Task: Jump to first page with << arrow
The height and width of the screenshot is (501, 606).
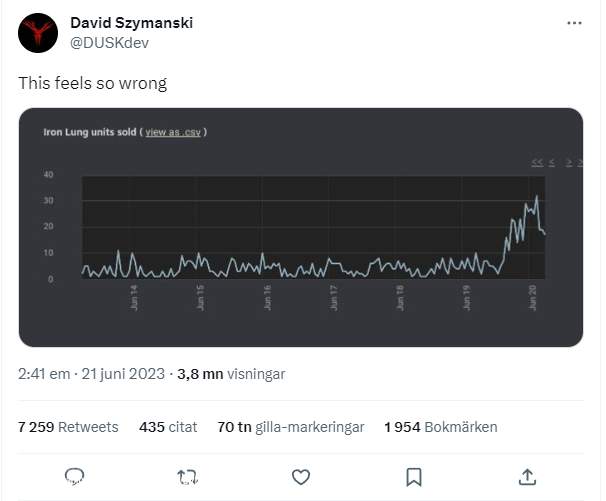Action: point(537,161)
